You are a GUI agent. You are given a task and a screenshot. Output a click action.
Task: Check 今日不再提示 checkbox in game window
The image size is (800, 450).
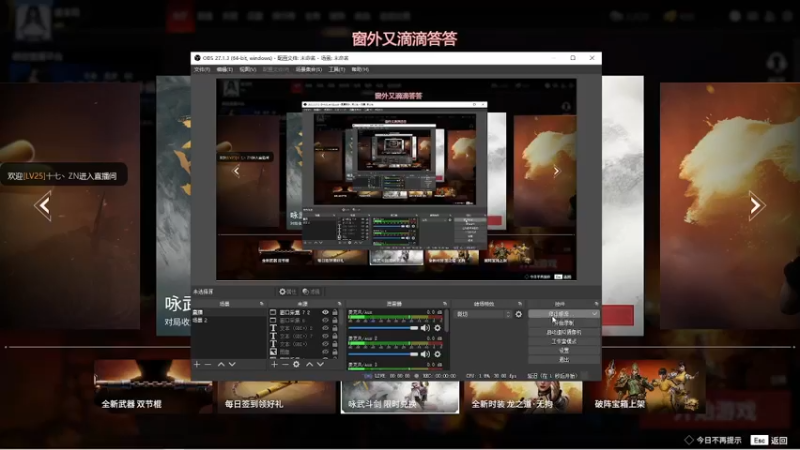pyautogui.click(x=689, y=440)
